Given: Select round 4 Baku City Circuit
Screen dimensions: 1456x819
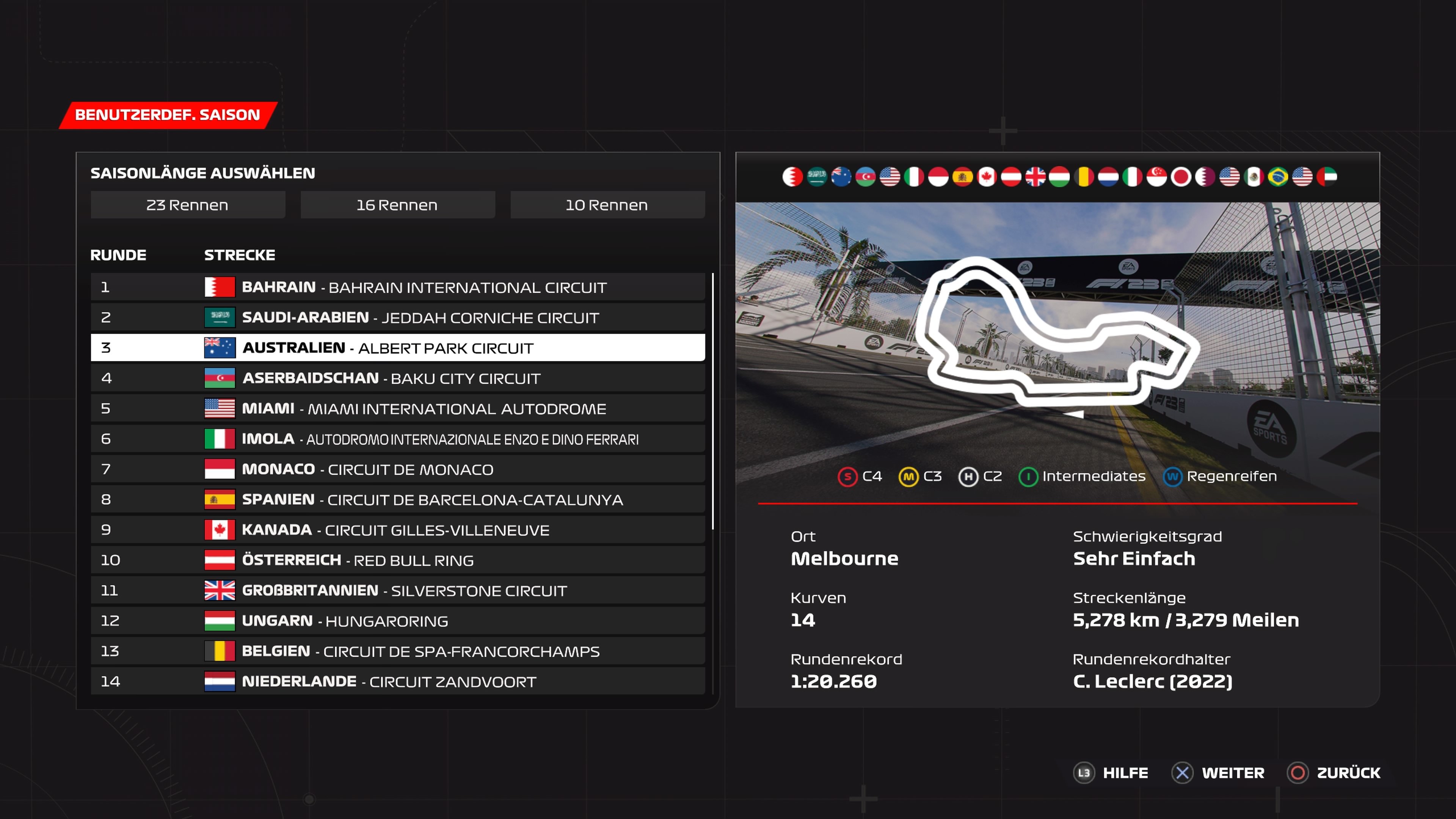Looking at the screenshot, I should (398, 378).
